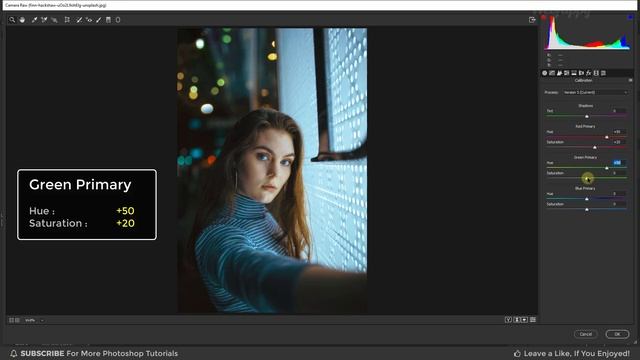Click the Shadows Tint value field
Screen dimensions: 640x360
click(618, 111)
